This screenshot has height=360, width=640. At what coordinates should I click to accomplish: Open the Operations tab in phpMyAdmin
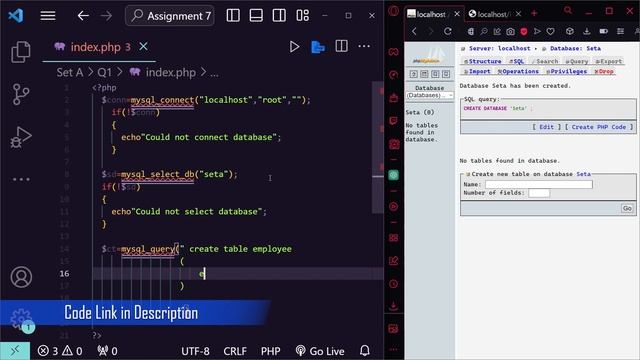pyautogui.click(x=518, y=71)
